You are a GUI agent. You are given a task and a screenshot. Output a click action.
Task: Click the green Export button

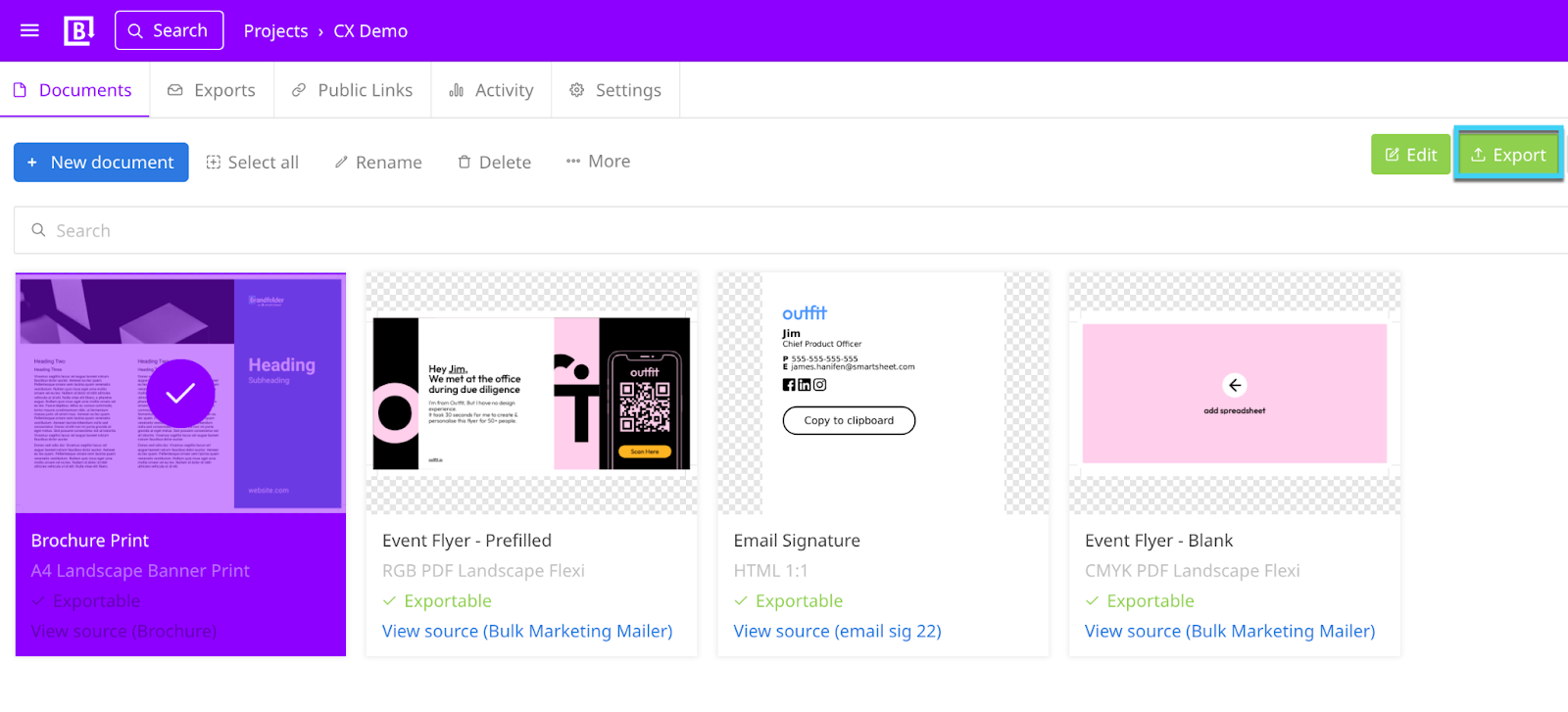click(x=1508, y=155)
